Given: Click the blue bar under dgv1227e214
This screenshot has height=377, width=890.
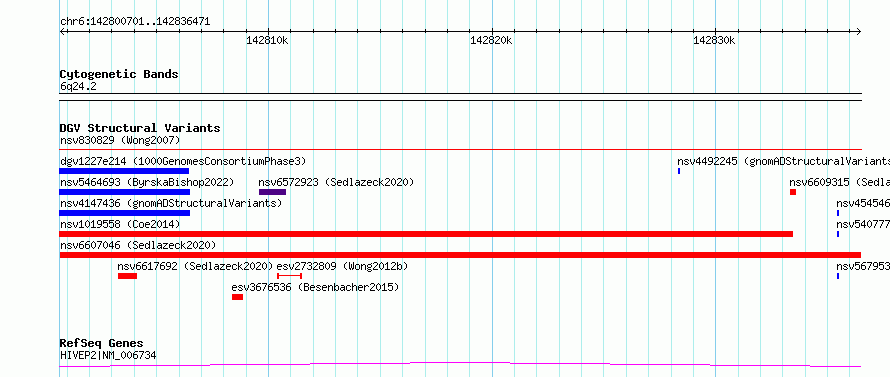Looking at the screenshot, I should 124,171.
